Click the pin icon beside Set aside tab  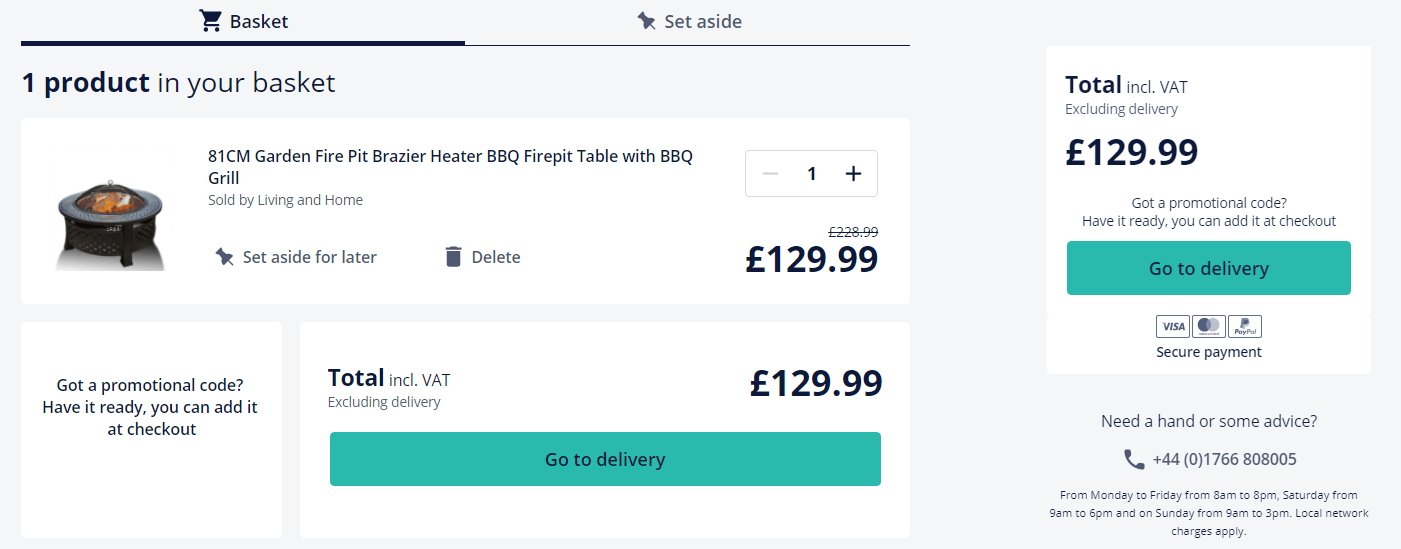(647, 21)
